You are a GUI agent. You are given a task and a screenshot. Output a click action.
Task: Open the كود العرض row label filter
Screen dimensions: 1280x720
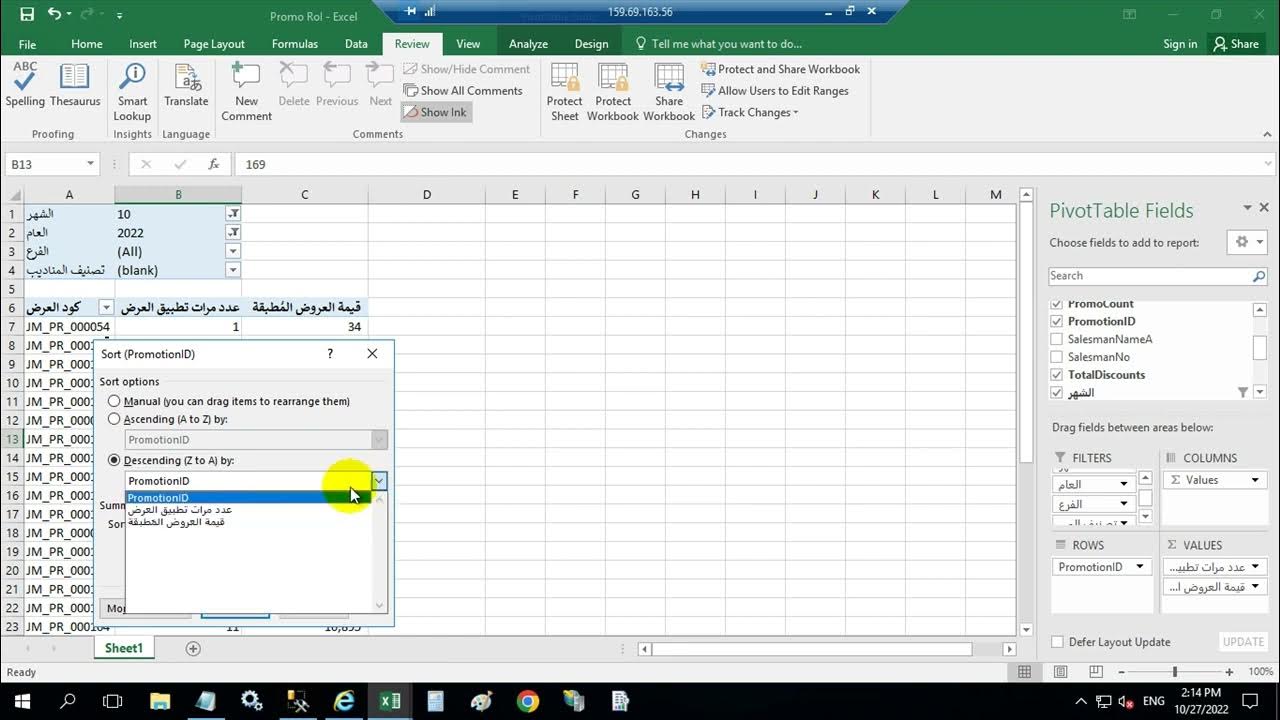(x=106, y=308)
